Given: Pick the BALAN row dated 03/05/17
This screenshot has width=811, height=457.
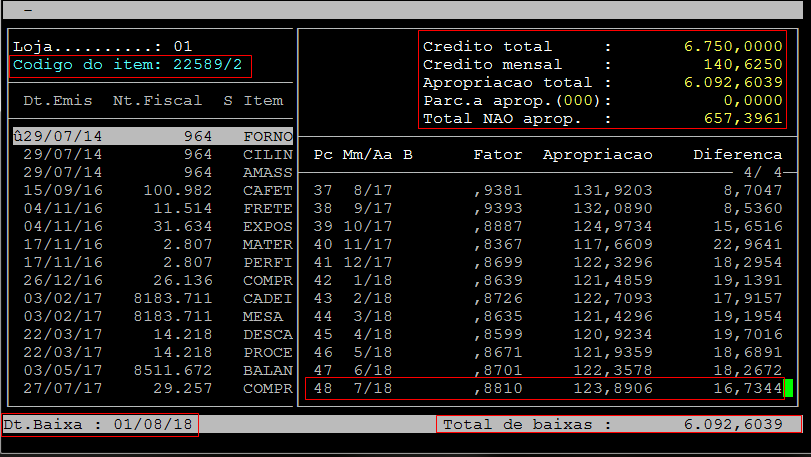Looking at the screenshot, I should 152,370.
